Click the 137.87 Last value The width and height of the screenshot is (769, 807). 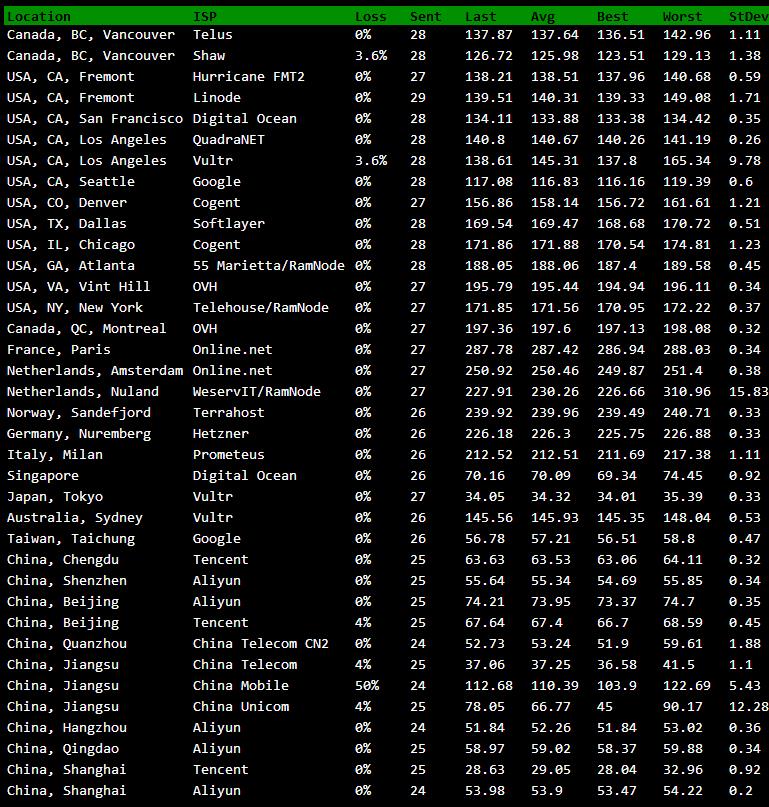coord(488,35)
